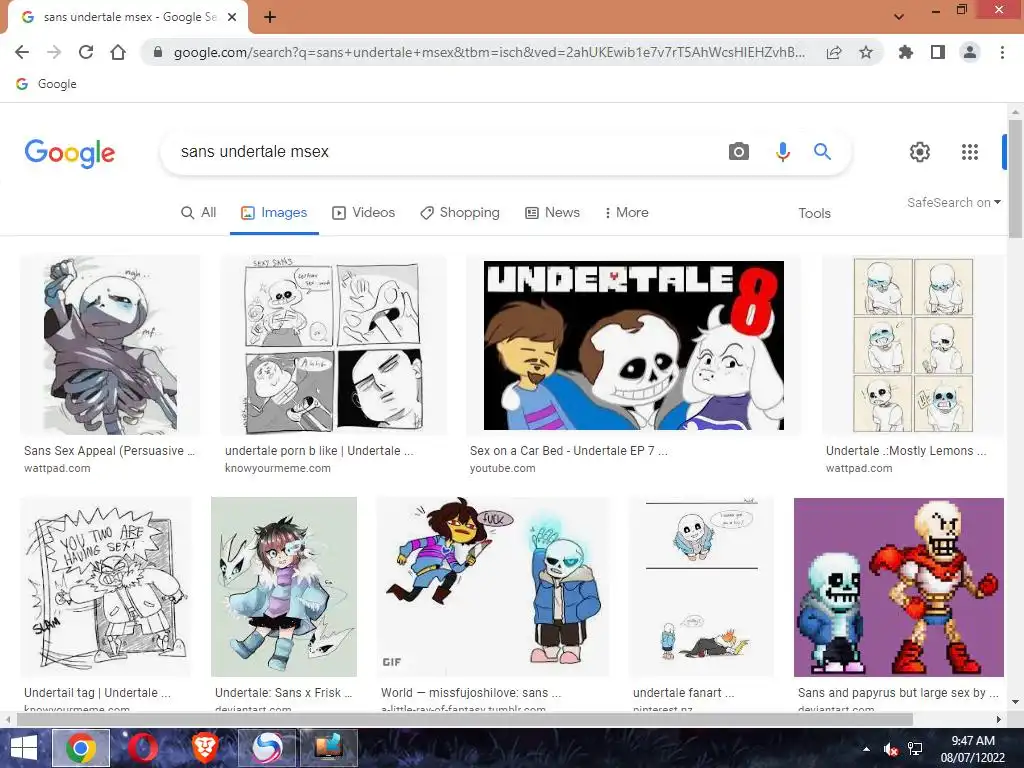Switch to the All results tab

[x=199, y=213]
